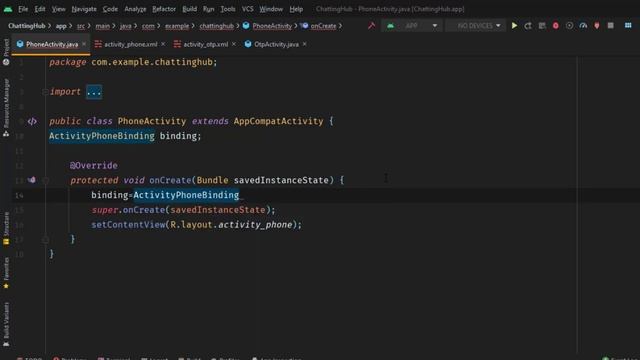Image resolution: width=640 pixels, height=360 pixels.
Task: Click related XML file gutter icon by PhoneActivity class
Action: [32, 121]
